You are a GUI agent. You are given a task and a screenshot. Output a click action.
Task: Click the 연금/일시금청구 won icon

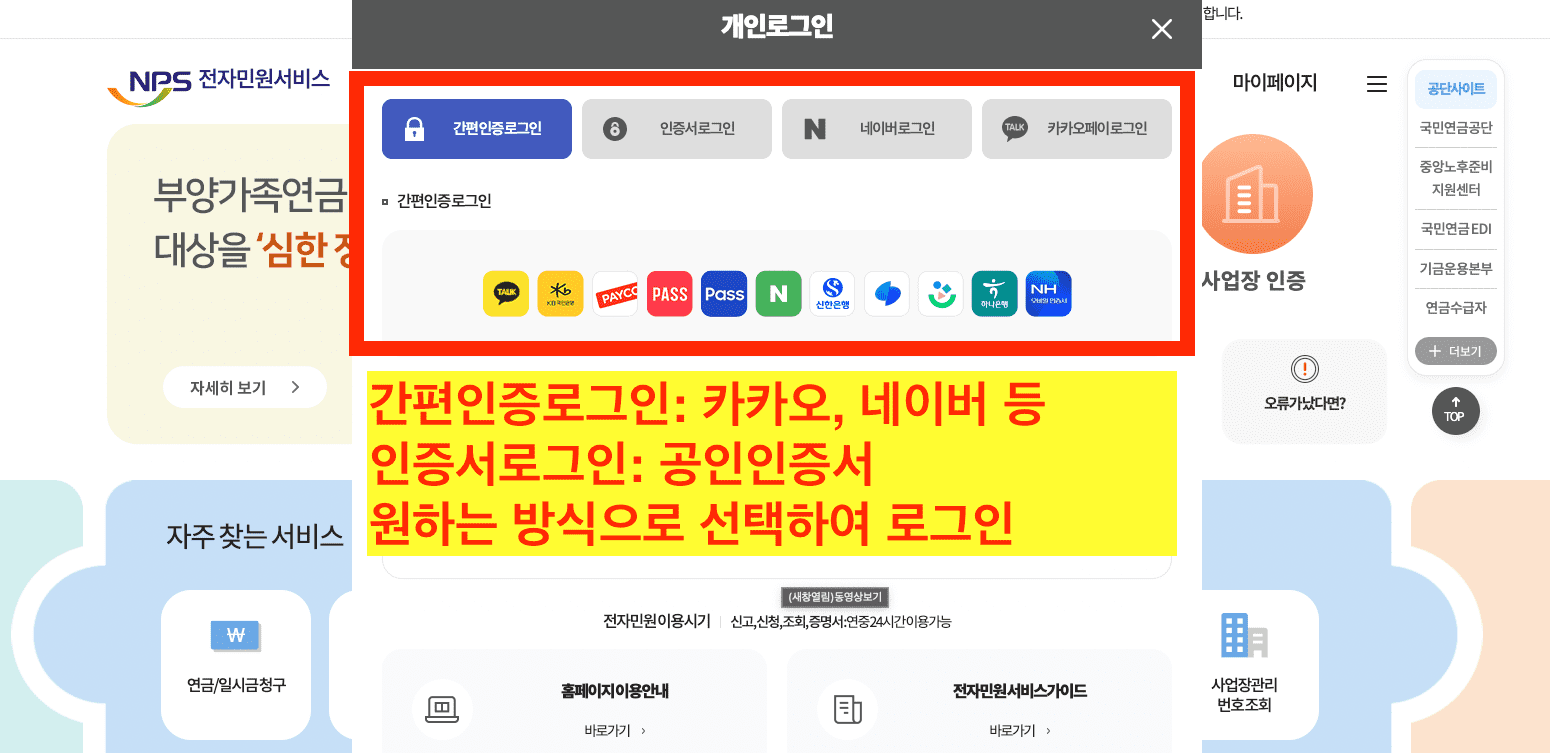(x=236, y=635)
